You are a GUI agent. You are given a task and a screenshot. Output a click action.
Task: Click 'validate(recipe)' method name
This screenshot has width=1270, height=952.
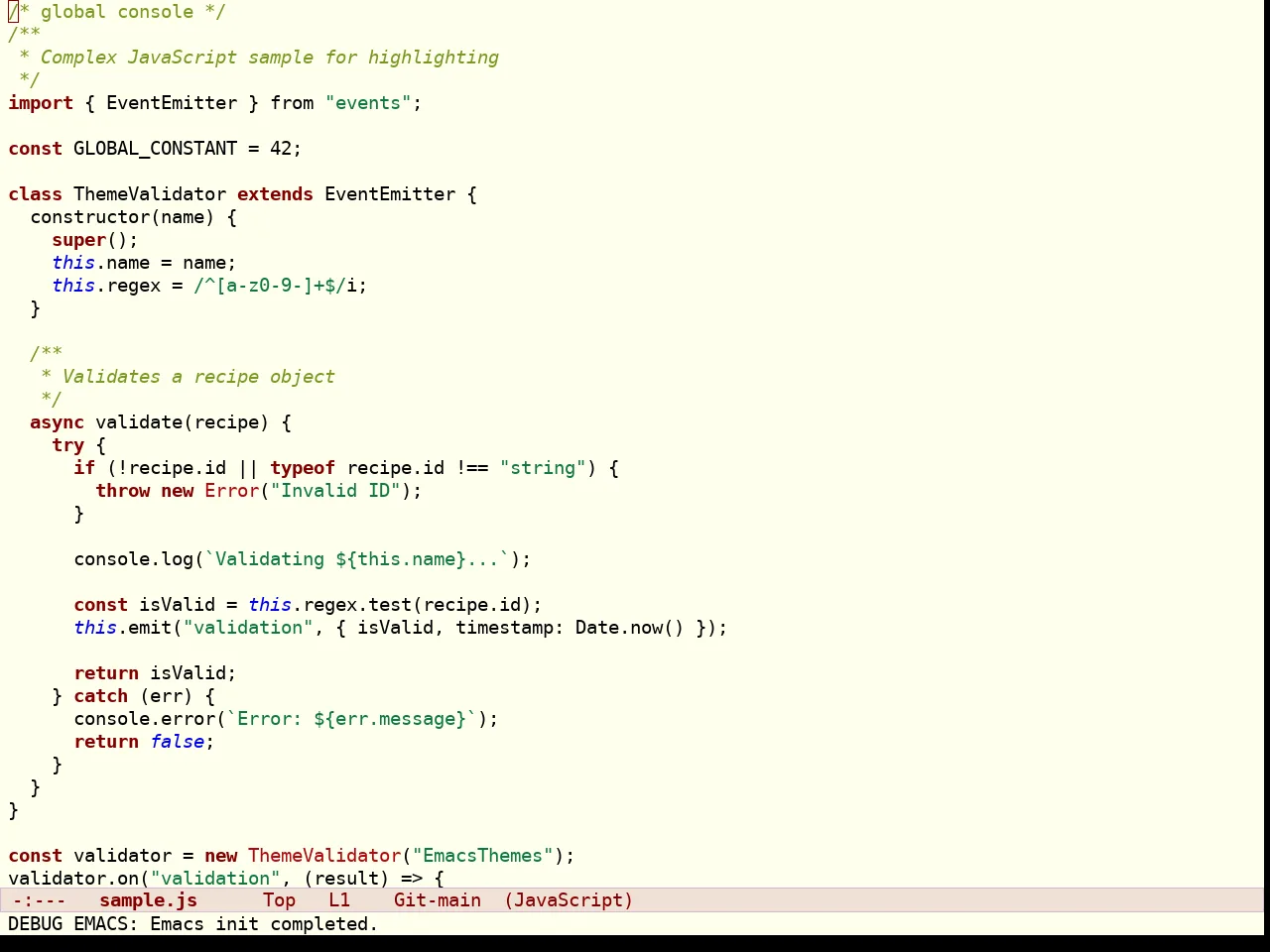(x=182, y=422)
